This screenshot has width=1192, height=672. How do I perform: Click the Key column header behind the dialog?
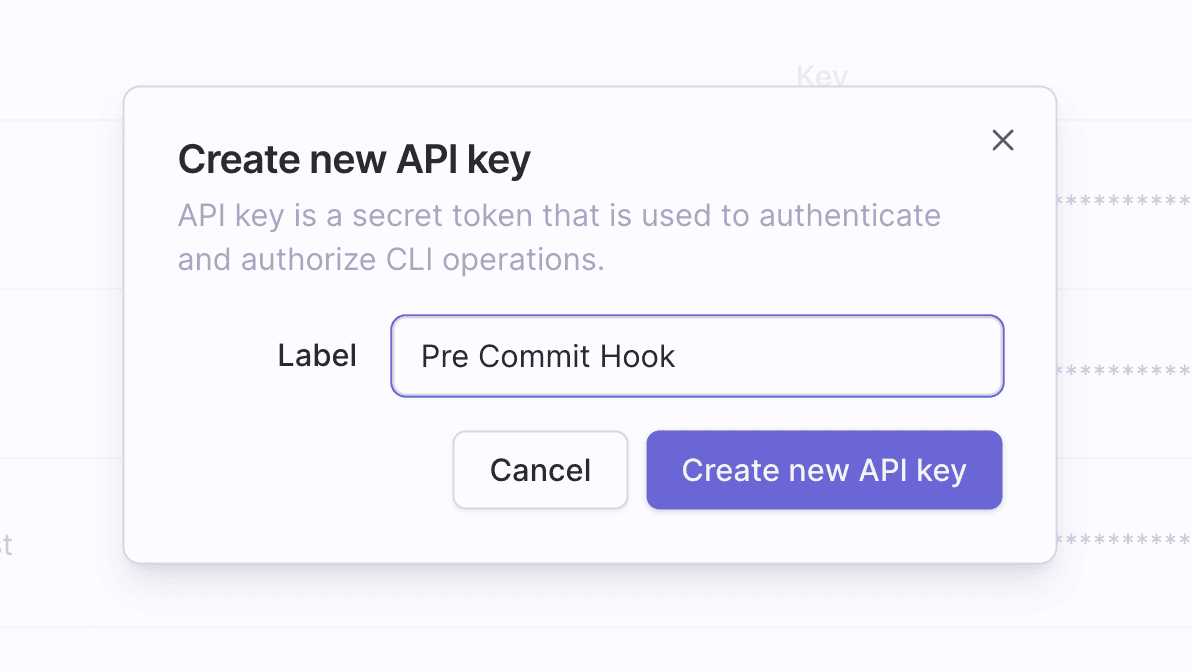[821, 77]
